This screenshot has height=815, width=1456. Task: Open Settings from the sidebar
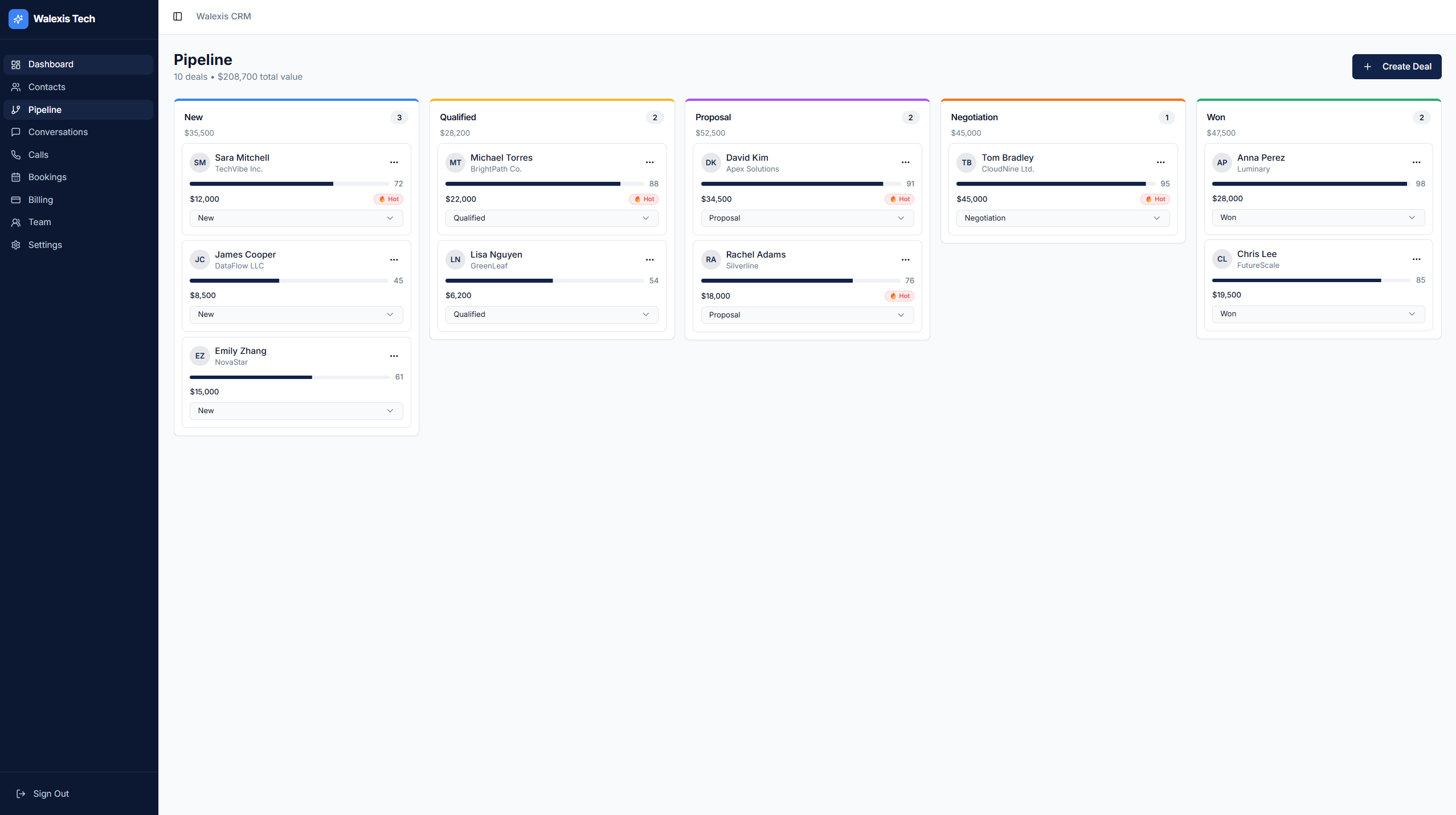(x=45, y=244)
